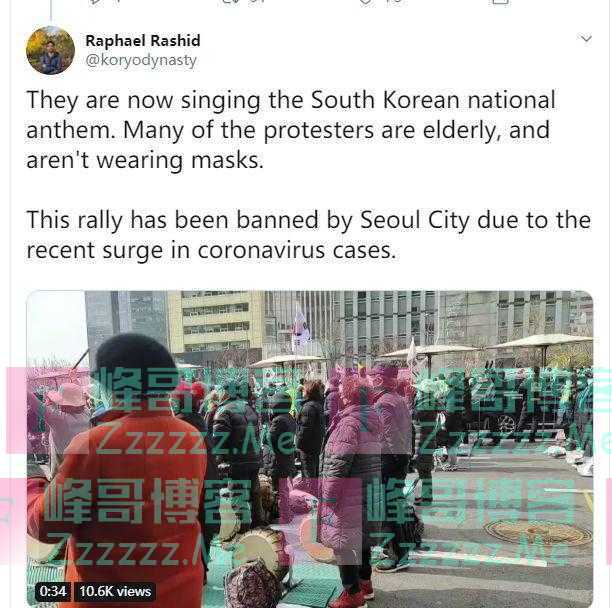The height and width of the screenshot is (608, 612).
Task: Click the reply icon on previous tweet
Action: click(95, 2)
